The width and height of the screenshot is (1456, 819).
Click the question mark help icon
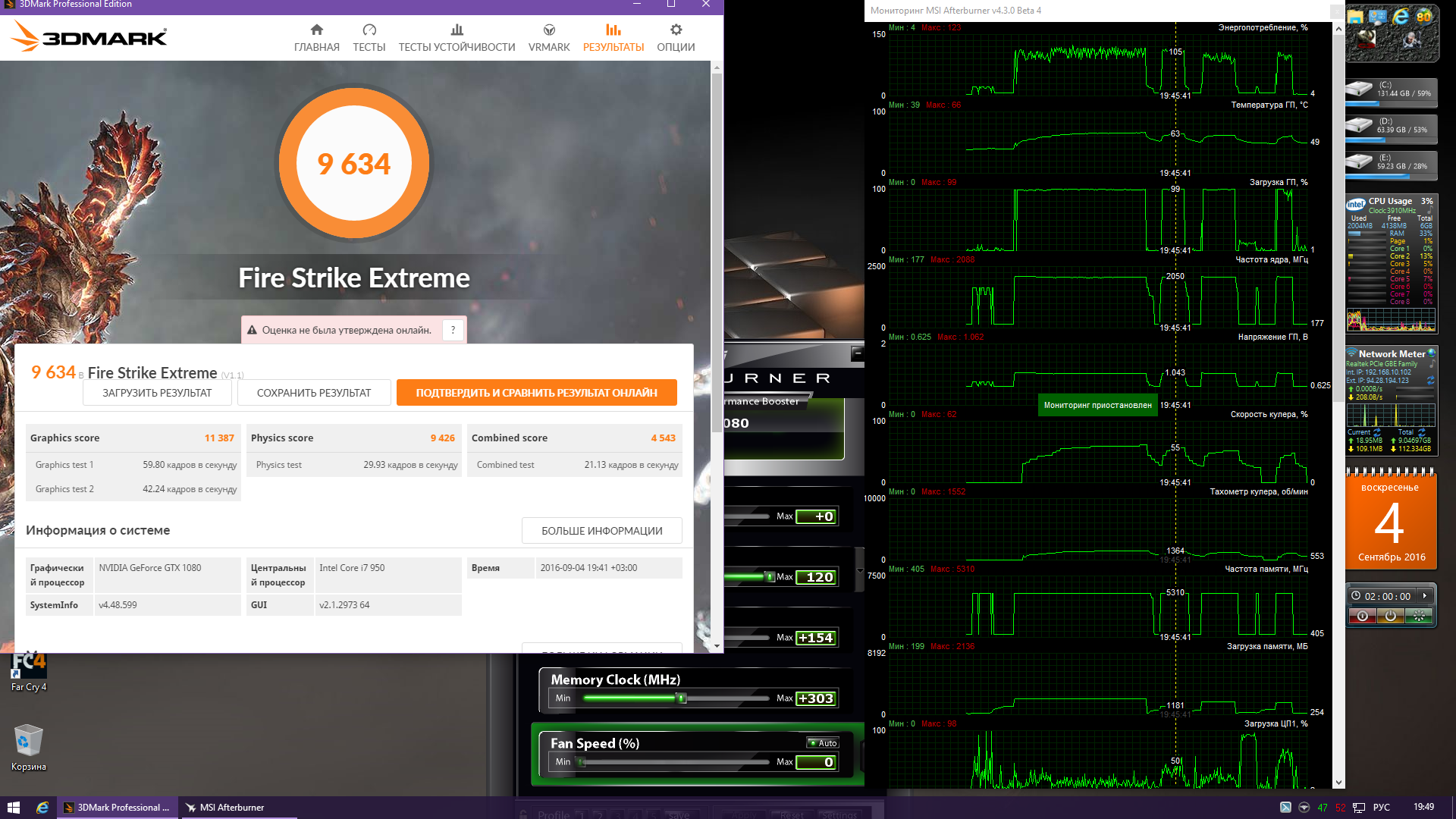[453, 330]
